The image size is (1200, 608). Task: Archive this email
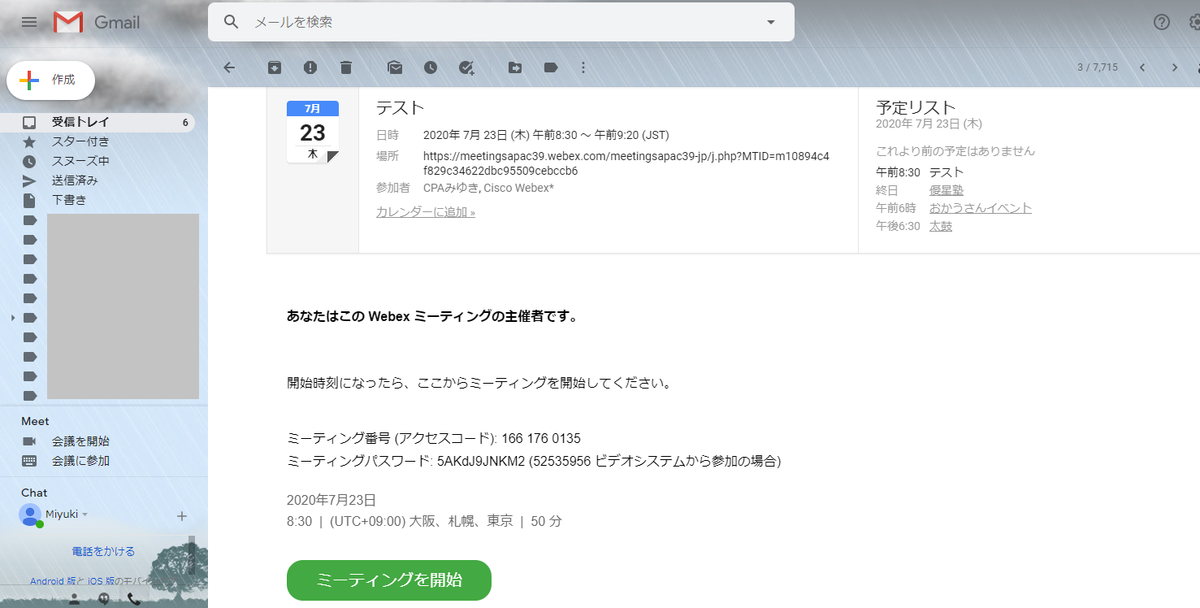[274, 67]
